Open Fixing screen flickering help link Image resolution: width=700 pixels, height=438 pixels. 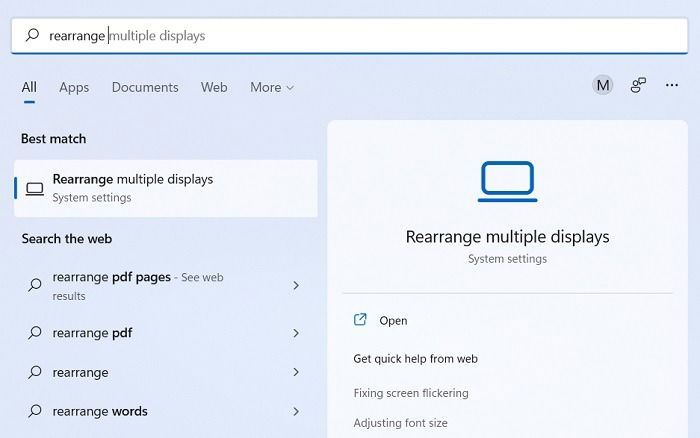(411, 393)
